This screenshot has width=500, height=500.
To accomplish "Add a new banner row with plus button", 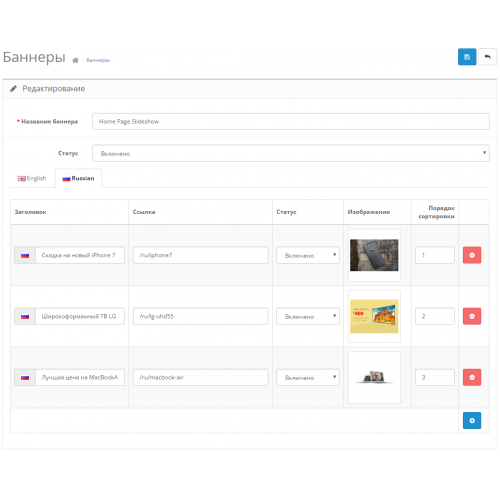I will tap(472, 420).
